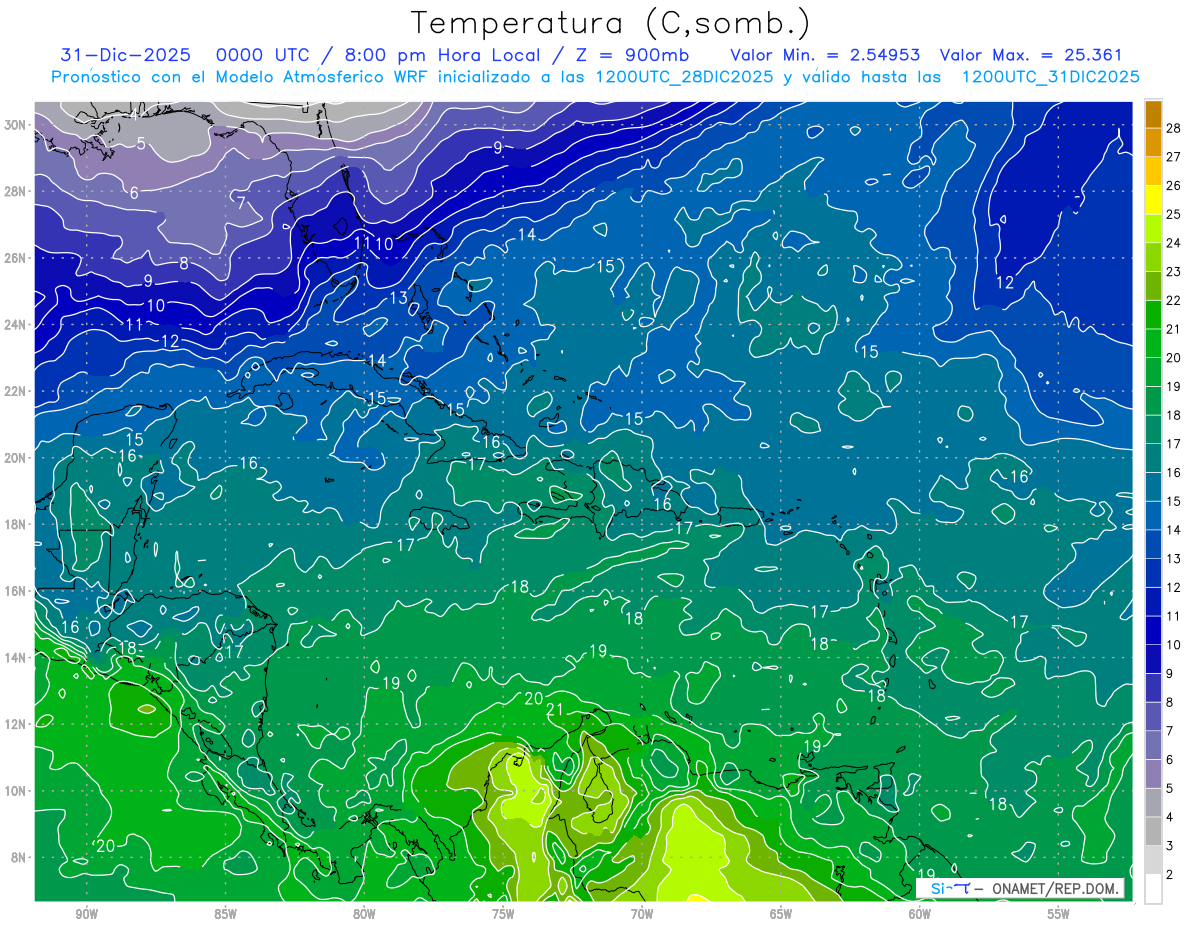
Task: Click "Valor Min. = 2.54953" text
Action: pyautogui.click(x=826, y=55)
